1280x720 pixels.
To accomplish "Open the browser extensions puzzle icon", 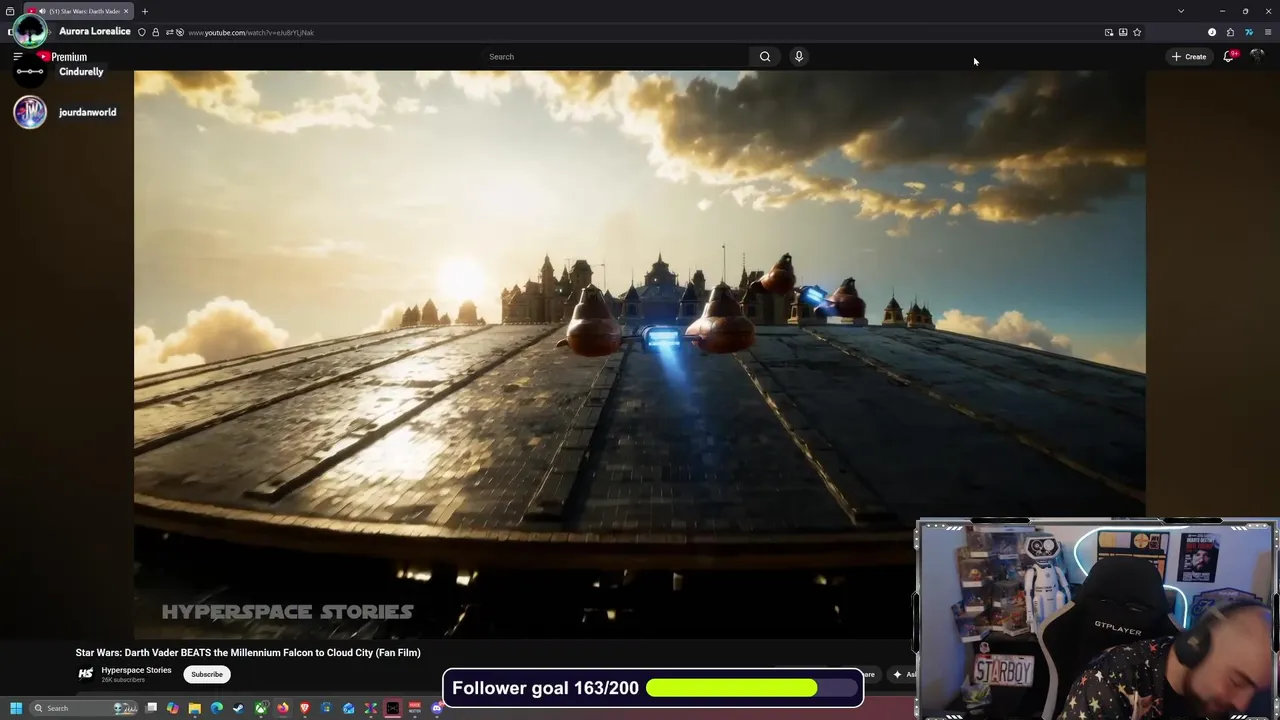I will [x=1230, y=32].
